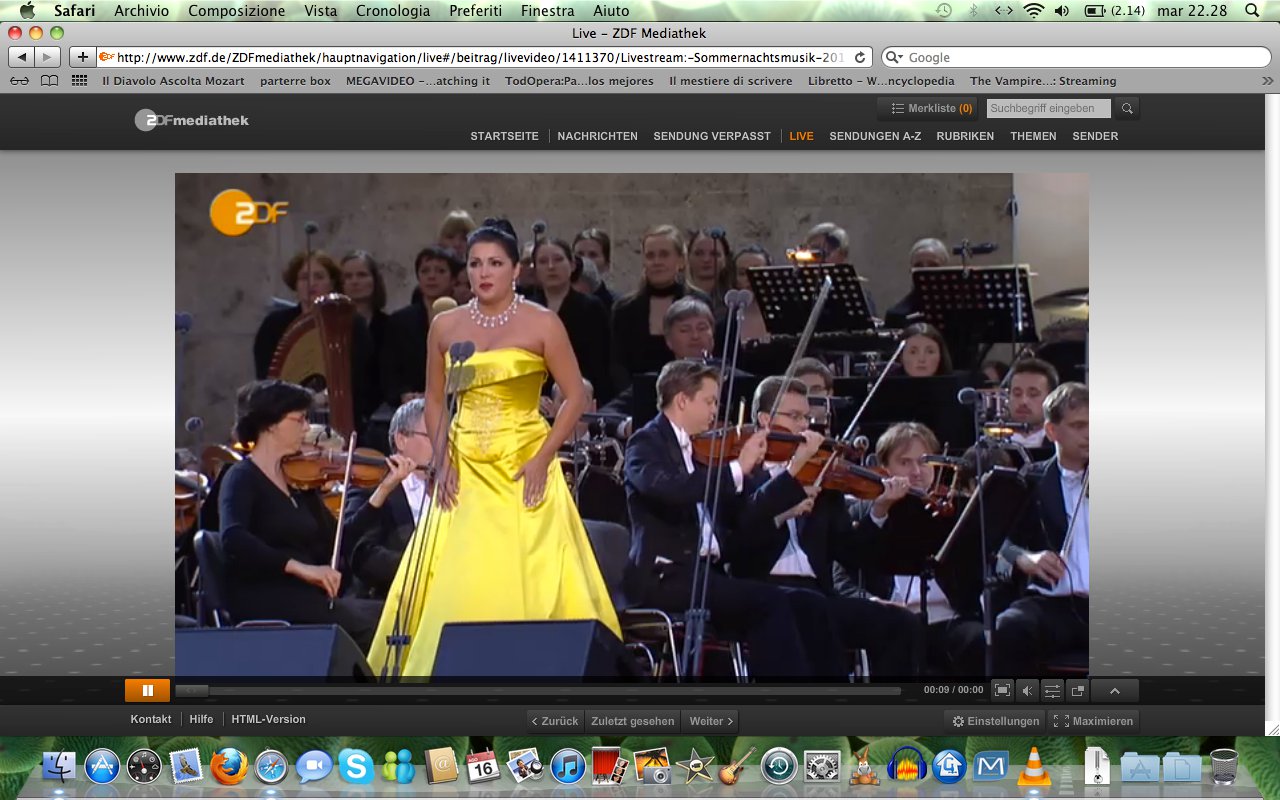Click the Safari back arrow button
Viewport: 1280px width, 800px height.
[21, 57]
